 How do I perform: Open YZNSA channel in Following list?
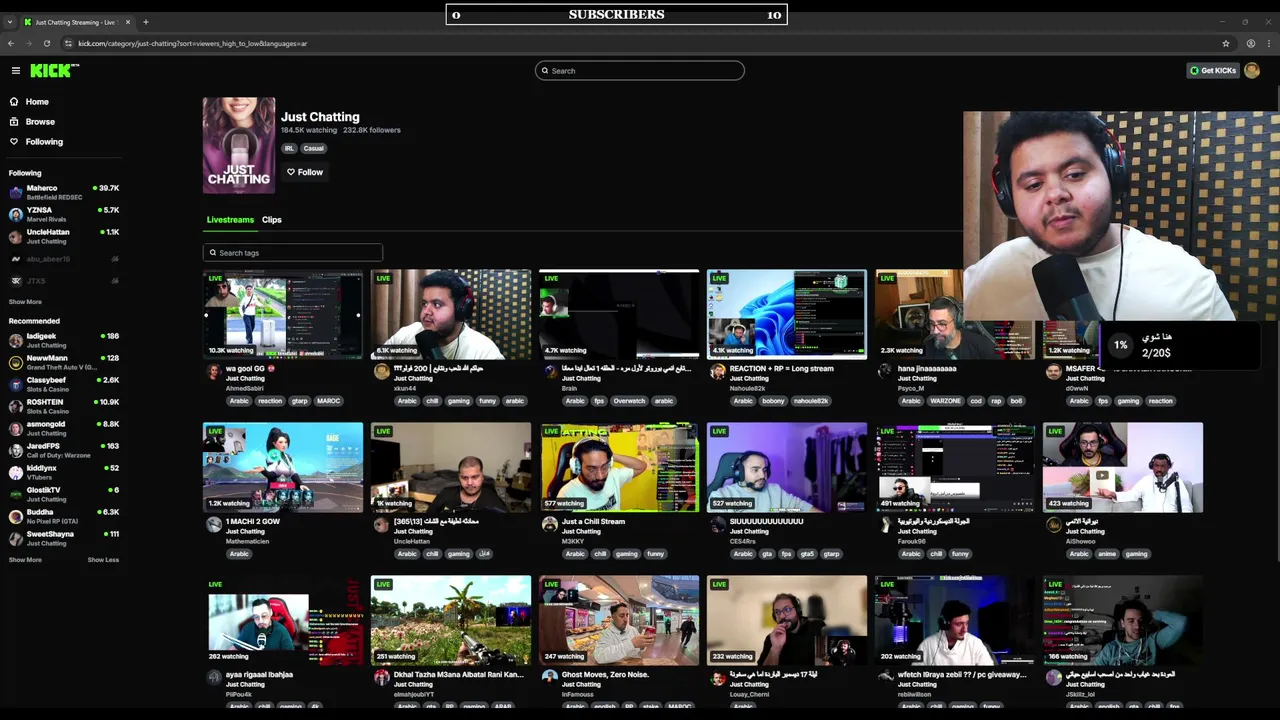[63, 214]
